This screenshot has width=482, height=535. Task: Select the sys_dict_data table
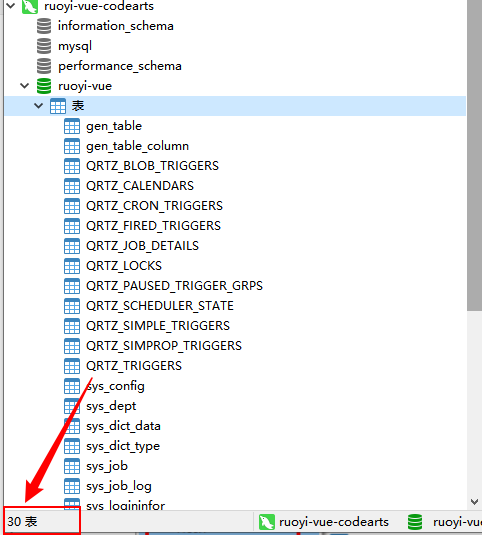point(123,426)
